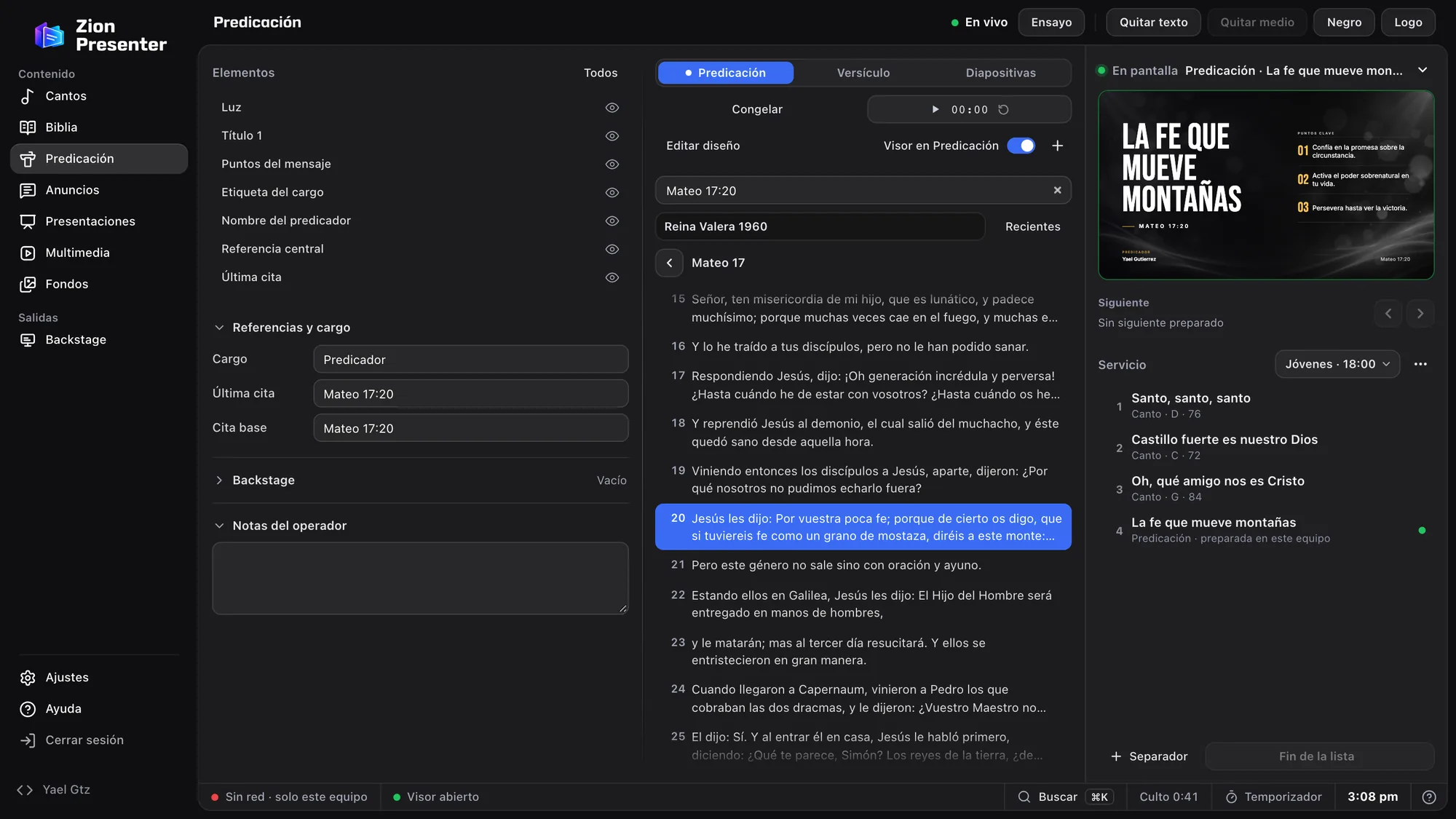
Task: Turn off the Visor en Predicación switch
Action: (1021, 146)
